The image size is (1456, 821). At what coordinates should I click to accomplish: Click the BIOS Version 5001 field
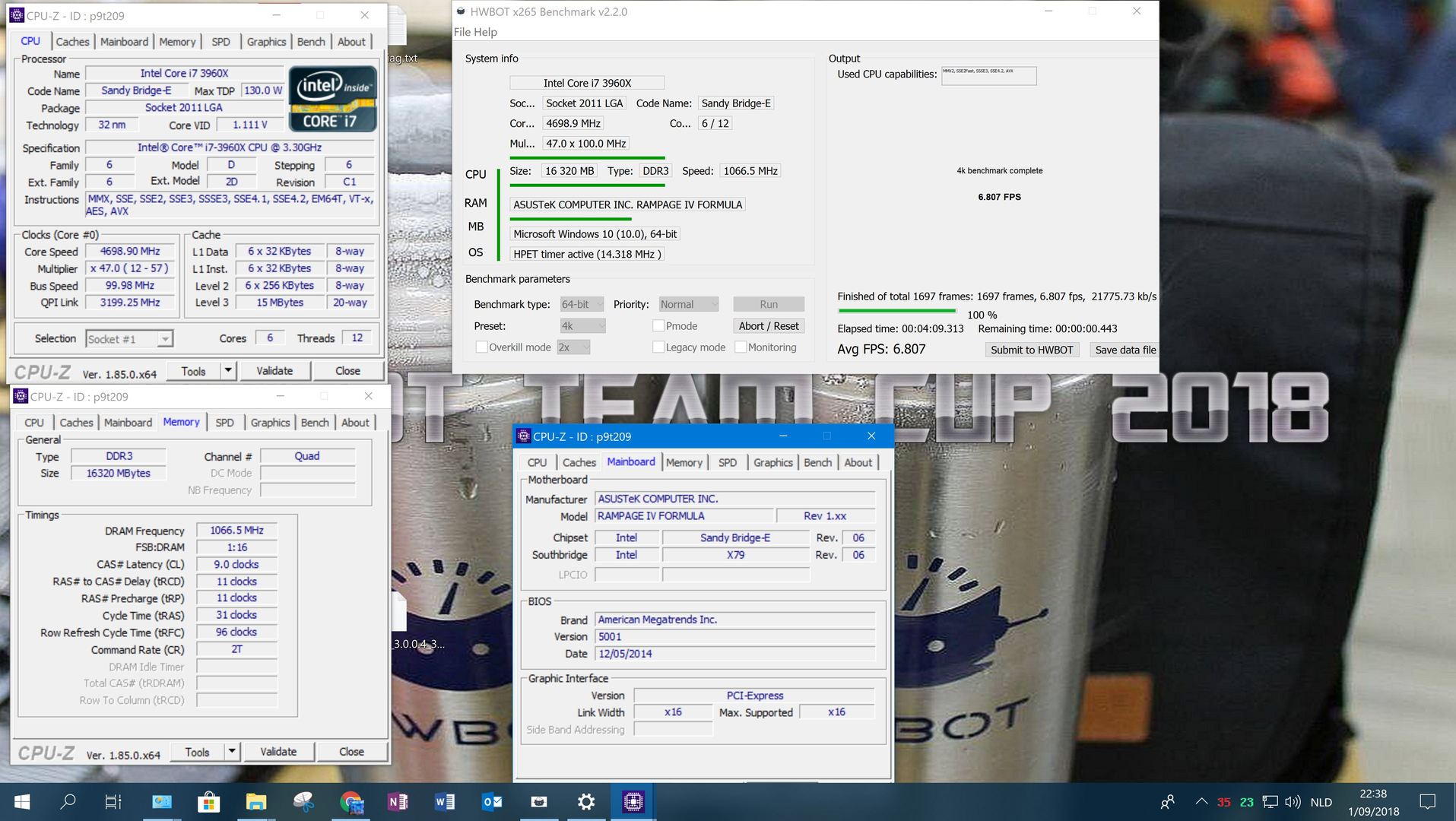coord(735,637)
